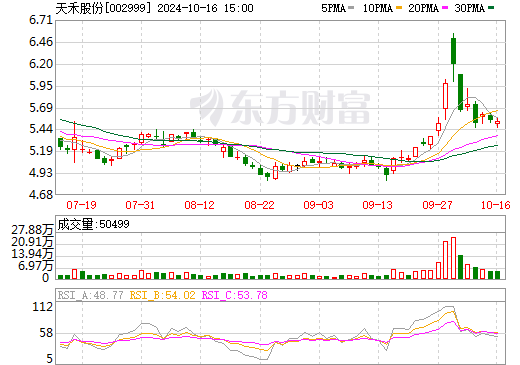520x365 pixels.
Task: Click the 6.71 price axis label
Action: [x=41, y=20]
